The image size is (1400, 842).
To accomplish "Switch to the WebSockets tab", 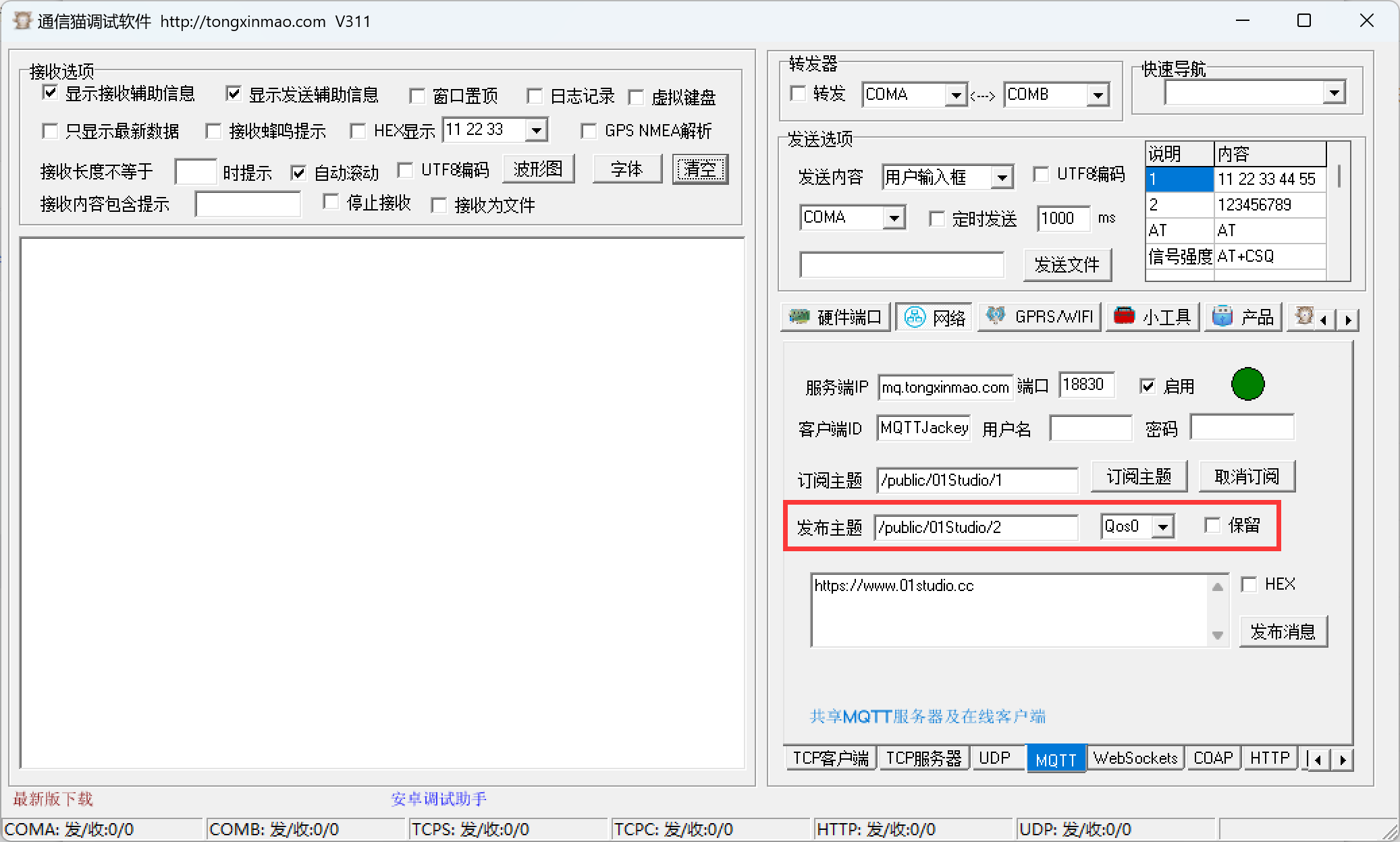I will coord(1135,758).
